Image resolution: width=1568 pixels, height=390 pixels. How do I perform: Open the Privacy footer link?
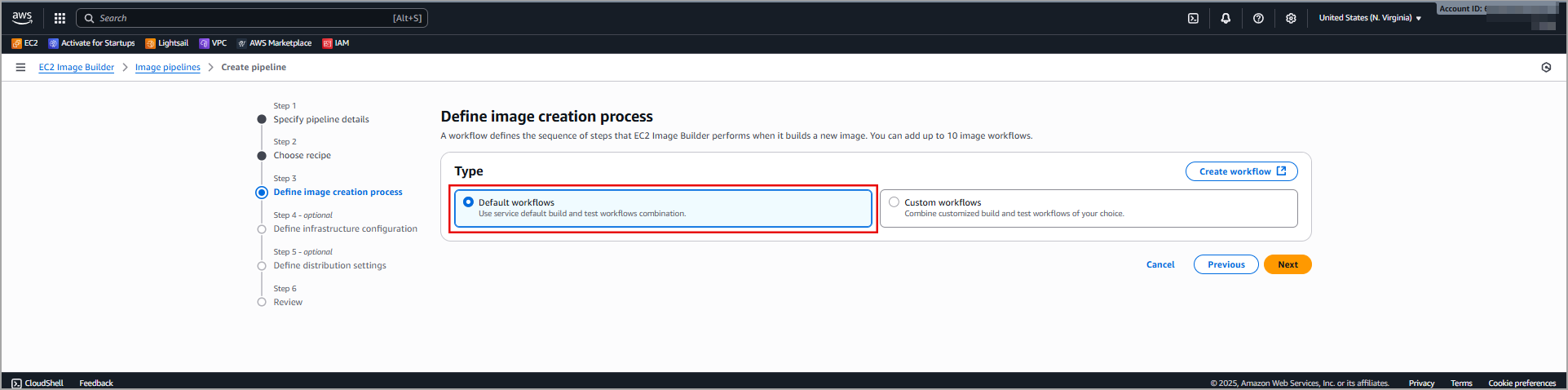click(x=1421, y=383)
